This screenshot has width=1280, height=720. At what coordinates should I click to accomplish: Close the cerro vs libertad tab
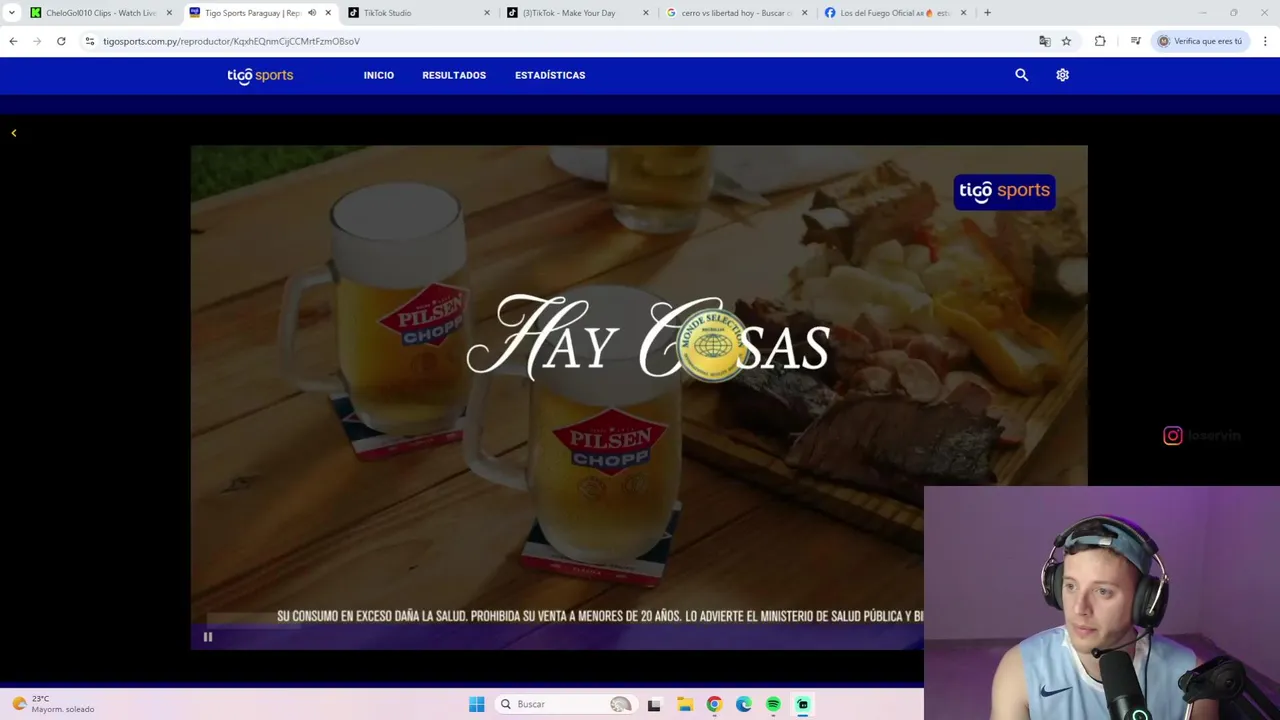coord(804,13)
